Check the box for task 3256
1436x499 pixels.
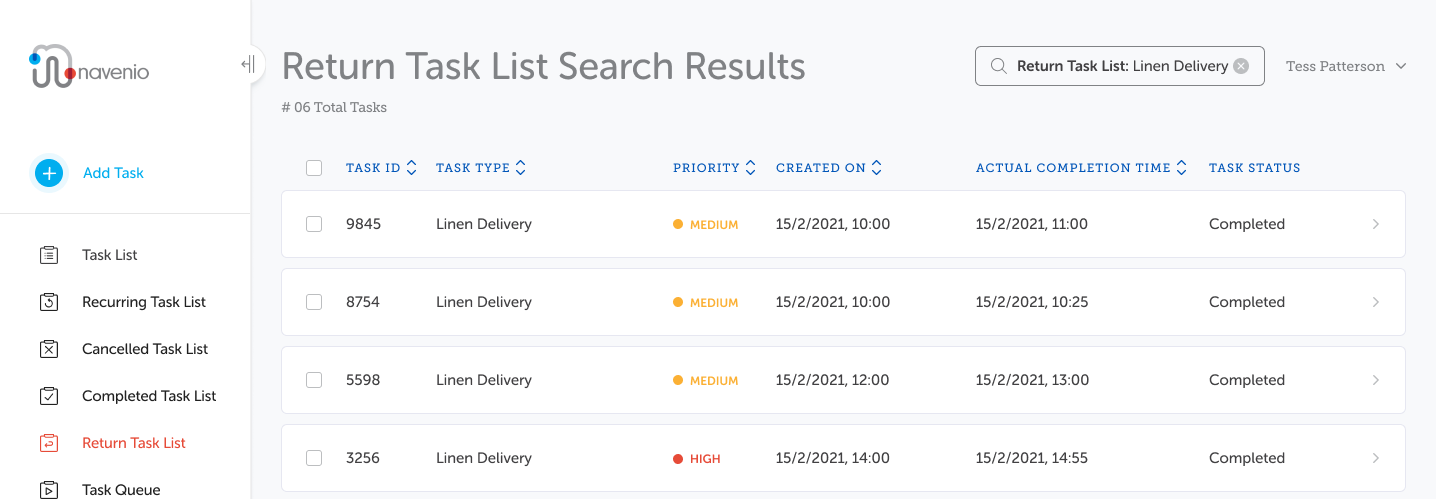pyautogui.click(x=314, y=458)
